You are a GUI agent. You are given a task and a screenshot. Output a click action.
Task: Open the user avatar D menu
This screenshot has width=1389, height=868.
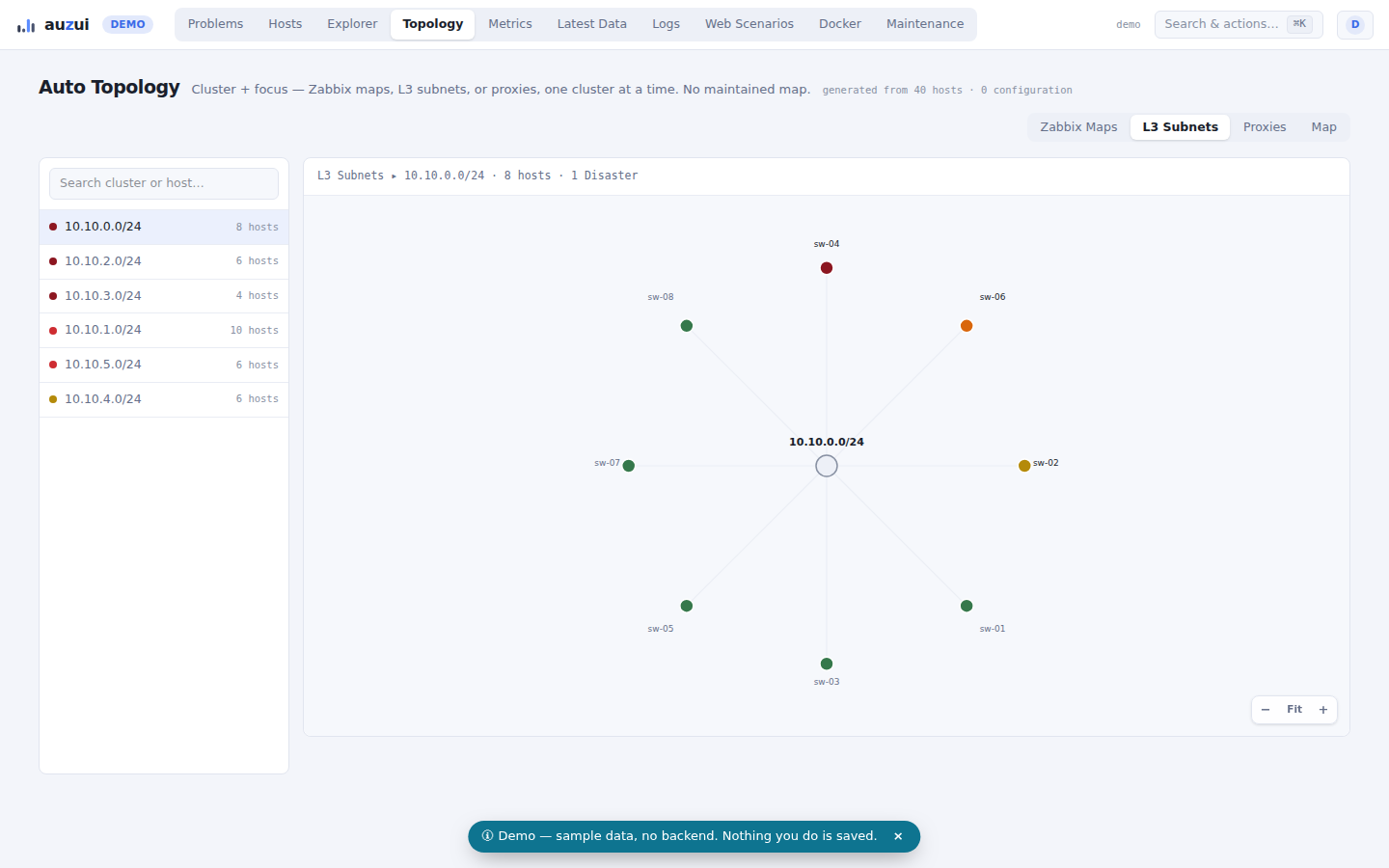1354,24
